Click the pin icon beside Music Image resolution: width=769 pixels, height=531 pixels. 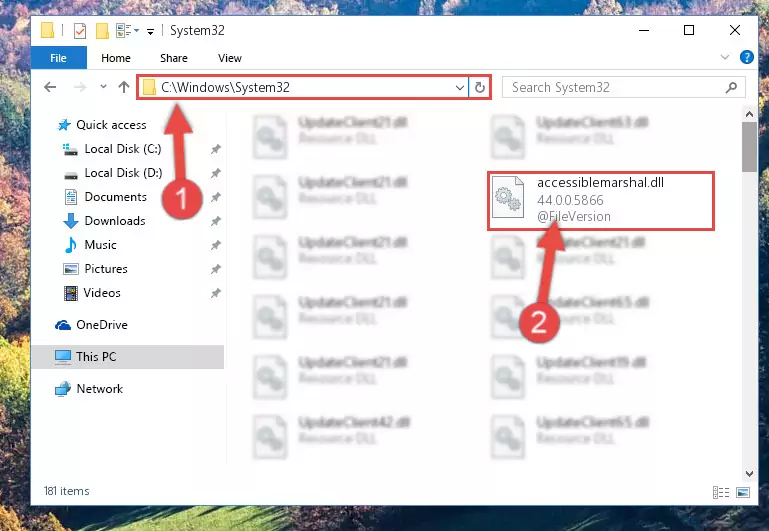215,245
